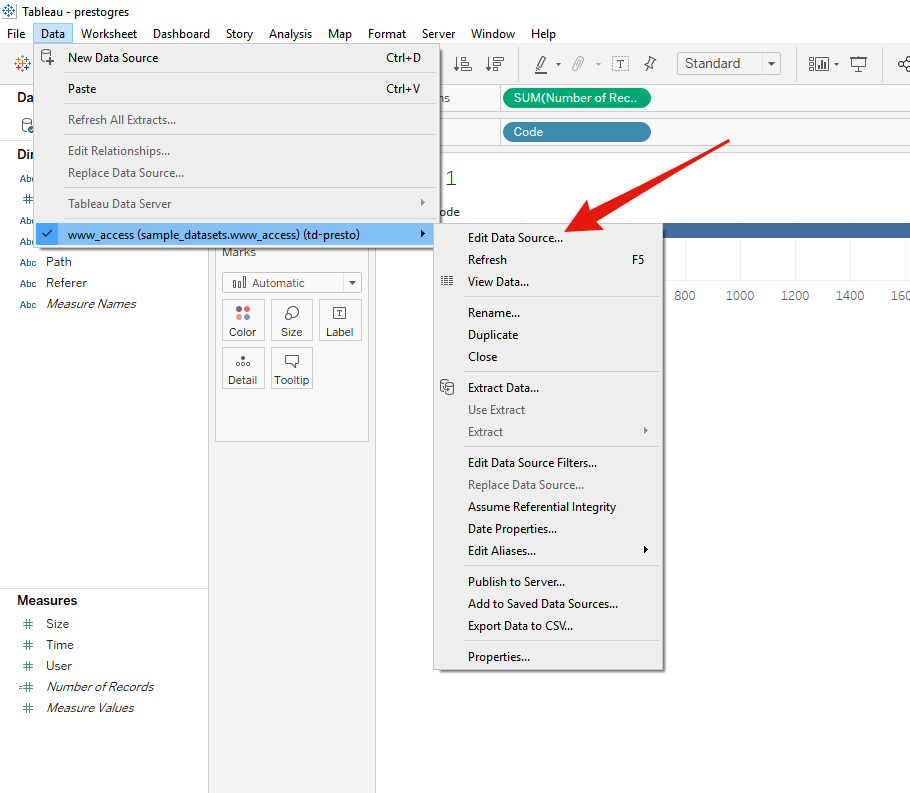Viewport: 910px width, 793px height.
Task: Click the View Data grid icon
Action: (x=447, y=282)
